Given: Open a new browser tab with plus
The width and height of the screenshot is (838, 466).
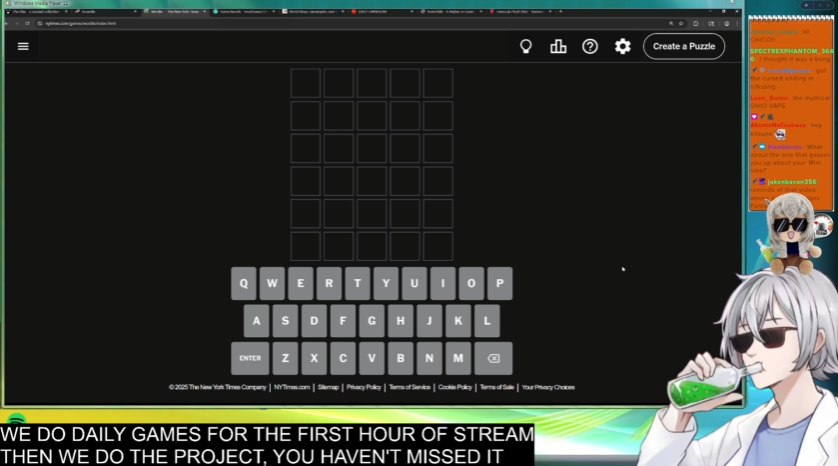Looking at the screenshot, I should pyautogui.click(x=560, y=11).
